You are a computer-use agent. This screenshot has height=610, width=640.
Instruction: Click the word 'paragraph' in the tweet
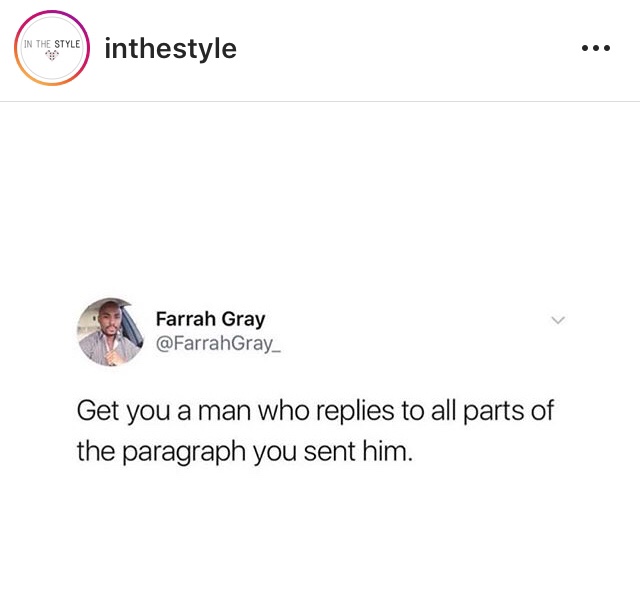click(184, 453)
